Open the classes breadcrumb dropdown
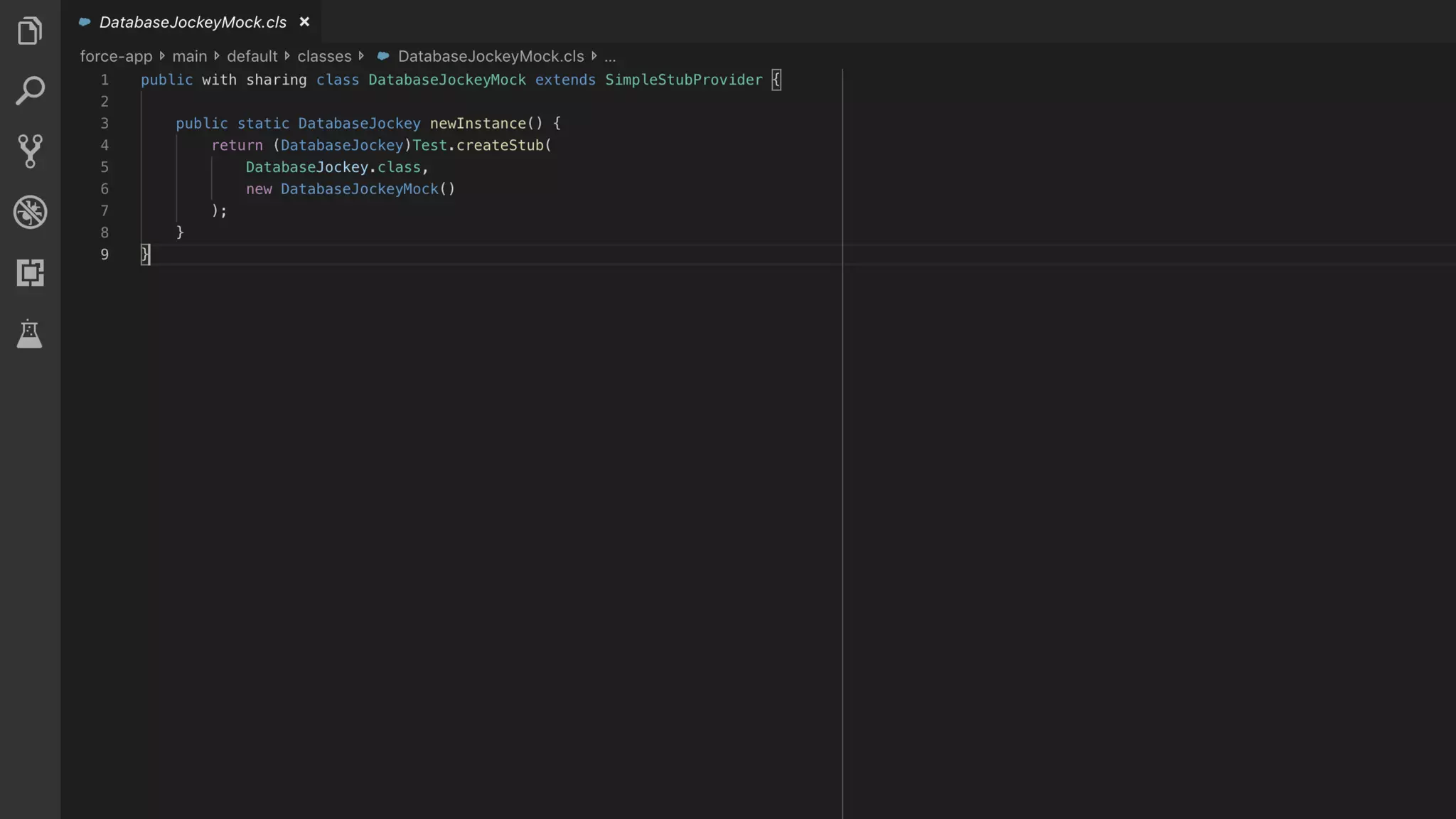This screenshot has width=1456, height=819. pos(324,56)
